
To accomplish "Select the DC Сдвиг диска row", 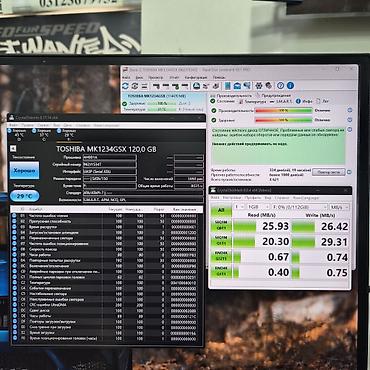I will [x=107, y=311].
